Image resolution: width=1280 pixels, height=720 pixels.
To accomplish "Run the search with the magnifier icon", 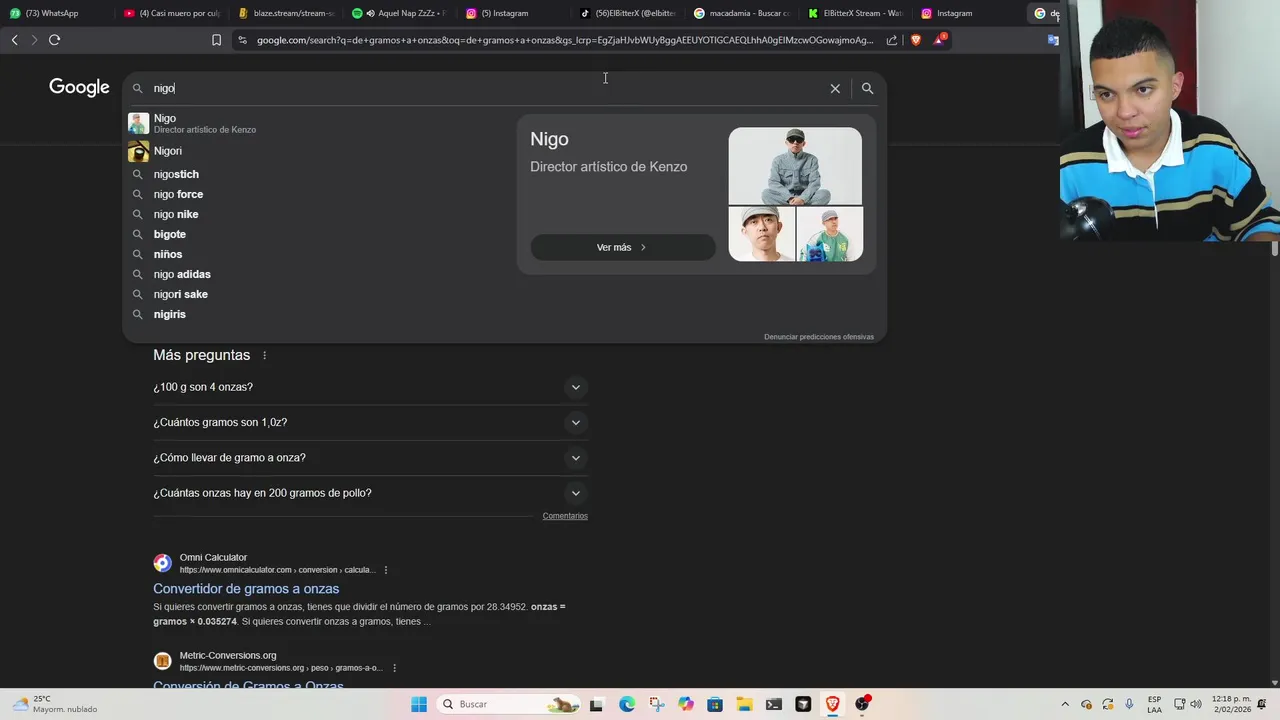I will (x=867, y=88).
